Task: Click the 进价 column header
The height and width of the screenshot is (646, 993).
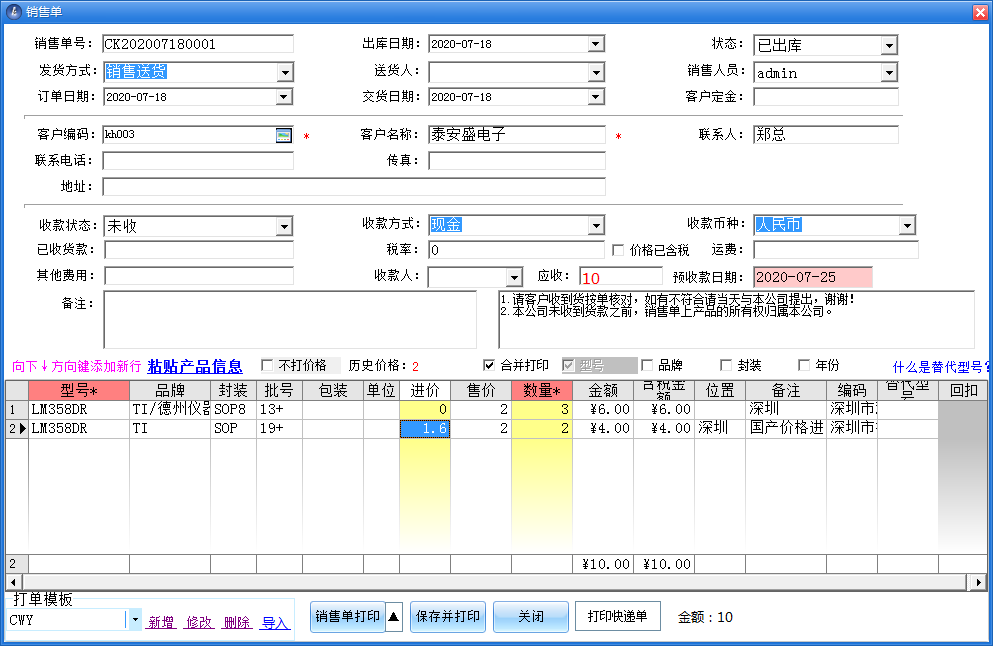Action: click(x=425, y=390)
